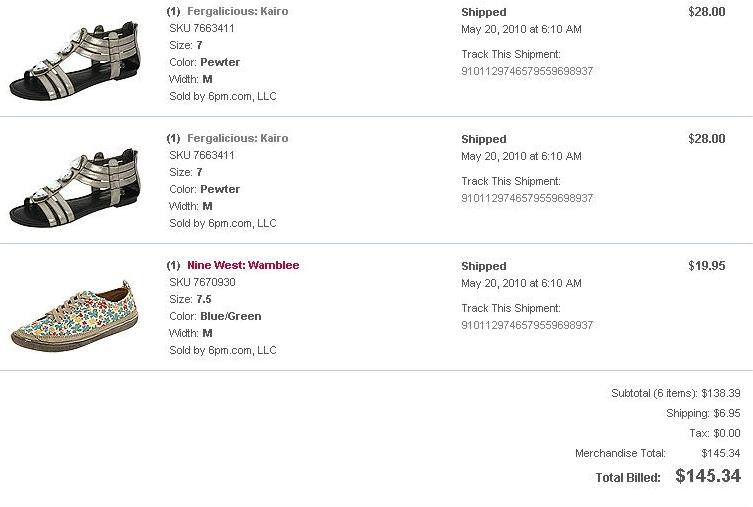The height and width of the screenshot is (507, 753).
Task: Track the Nine West Wamblee shipment
Action: tap(527, 326)
